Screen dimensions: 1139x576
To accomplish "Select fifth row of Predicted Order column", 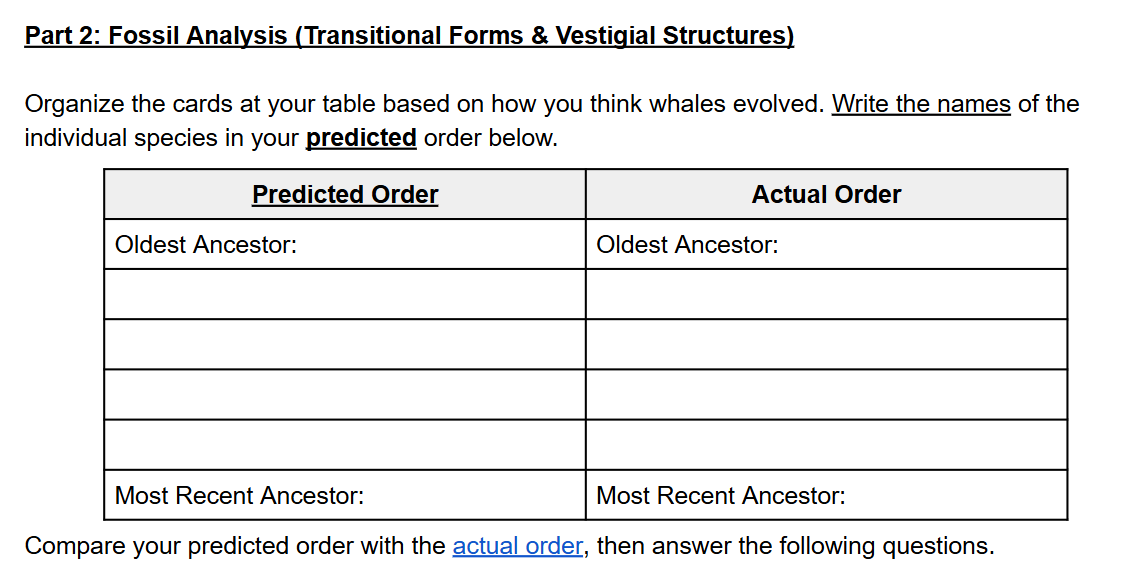I will pyautogui.click(x=345, y=445).
